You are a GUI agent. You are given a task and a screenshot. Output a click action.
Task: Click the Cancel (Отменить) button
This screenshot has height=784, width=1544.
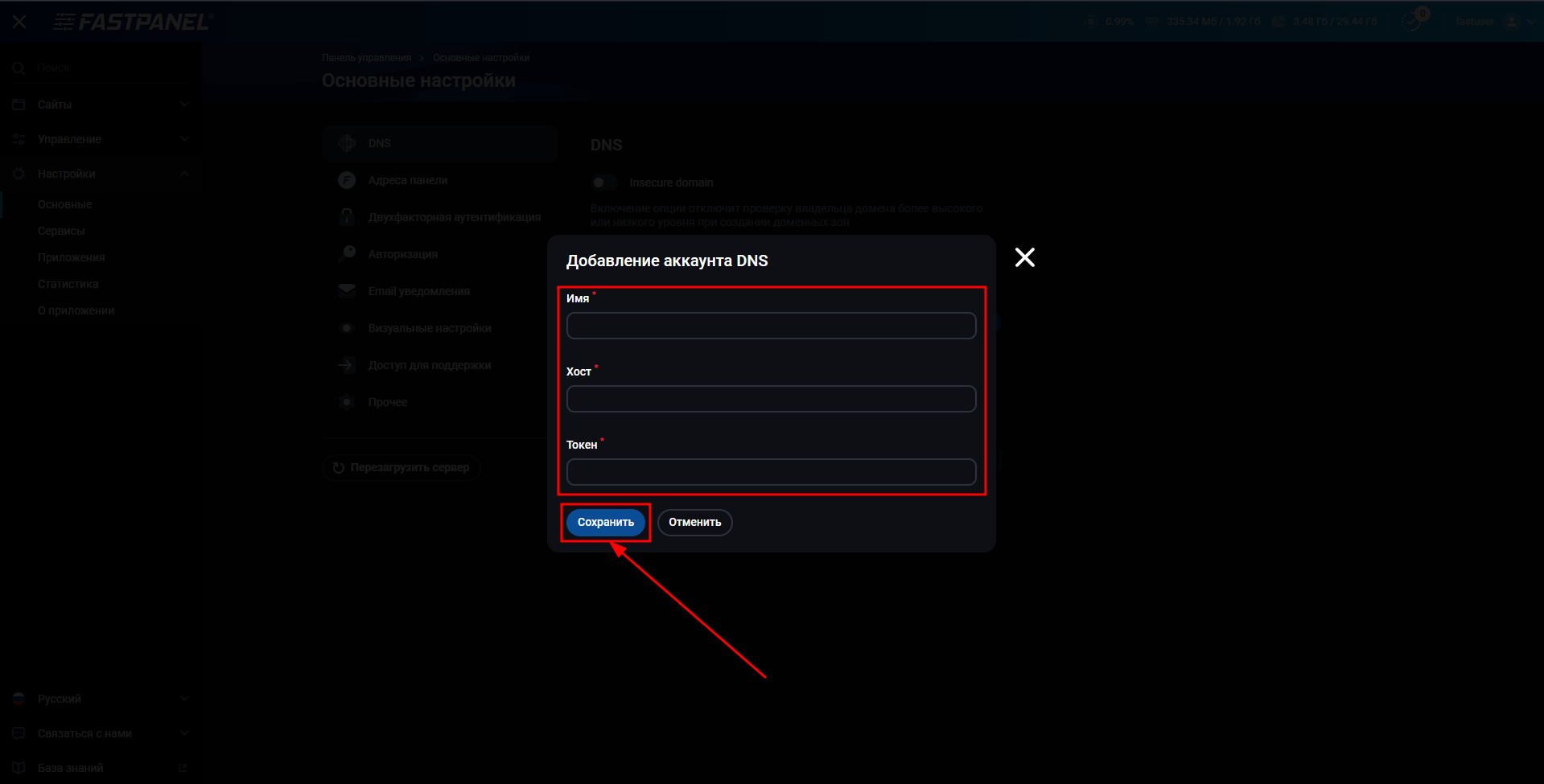[694, 523]
